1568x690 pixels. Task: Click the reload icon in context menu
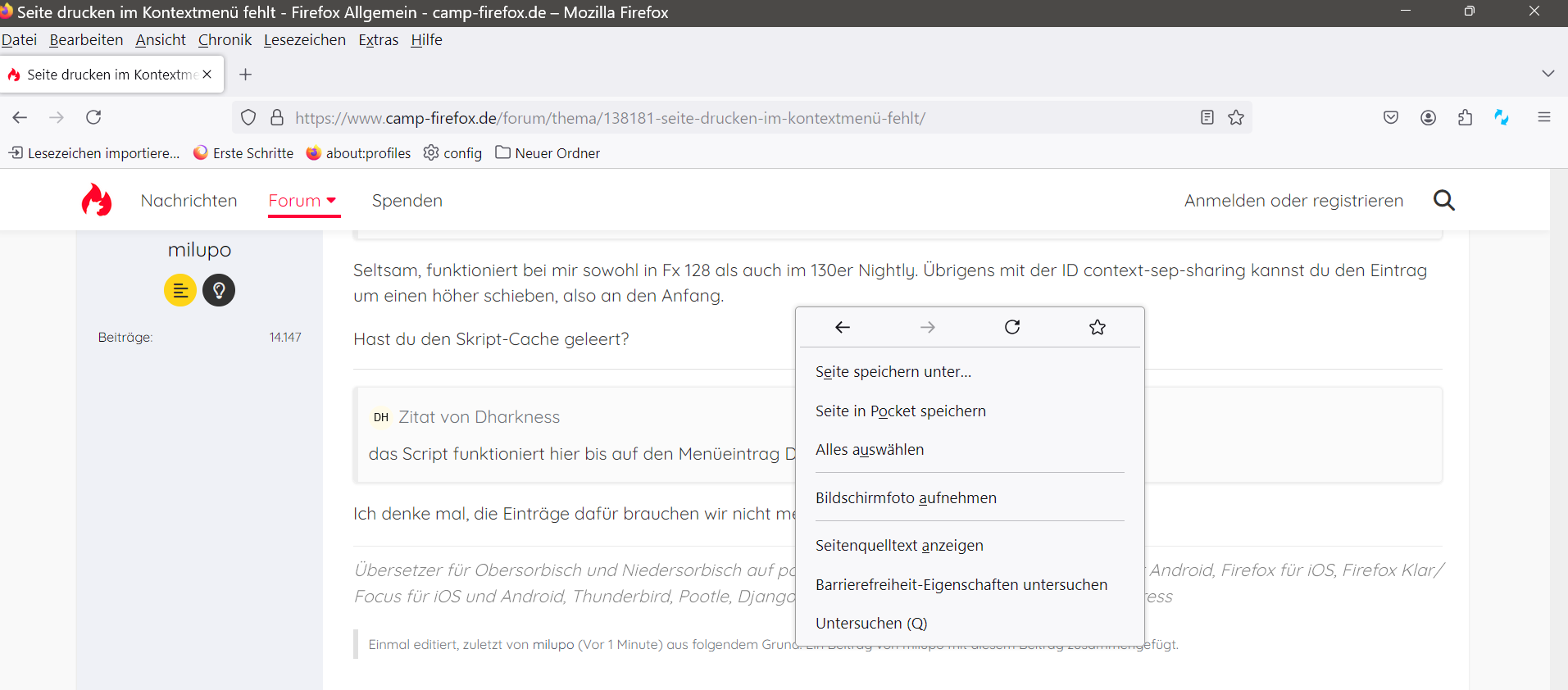point(1012,327)
